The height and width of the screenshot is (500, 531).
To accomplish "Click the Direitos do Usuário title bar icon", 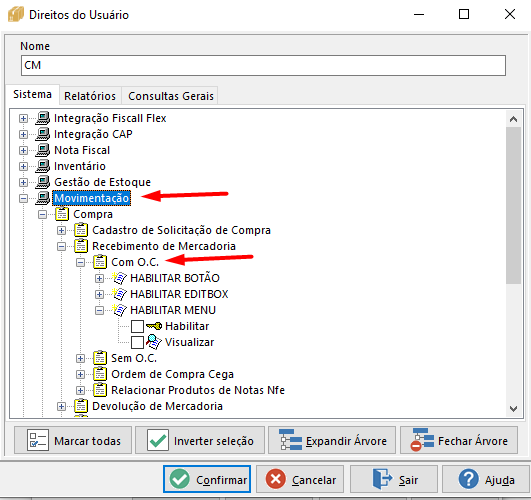I will [x=16, y=15].
